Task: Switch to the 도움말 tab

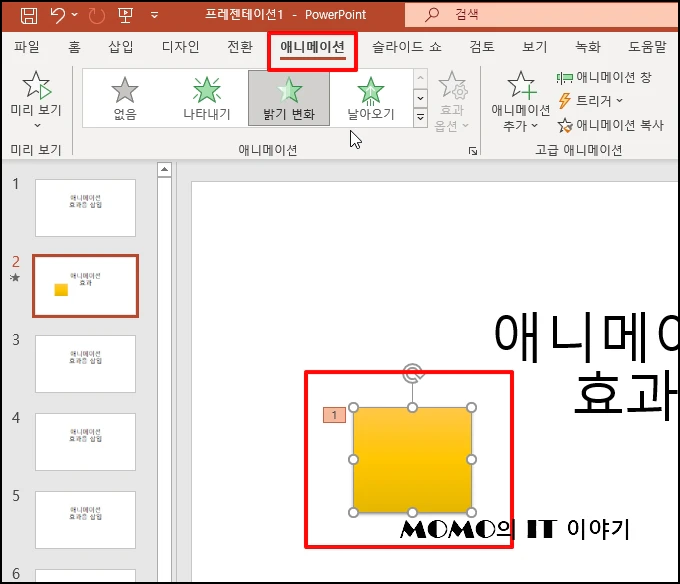Action: coord(647,46)
